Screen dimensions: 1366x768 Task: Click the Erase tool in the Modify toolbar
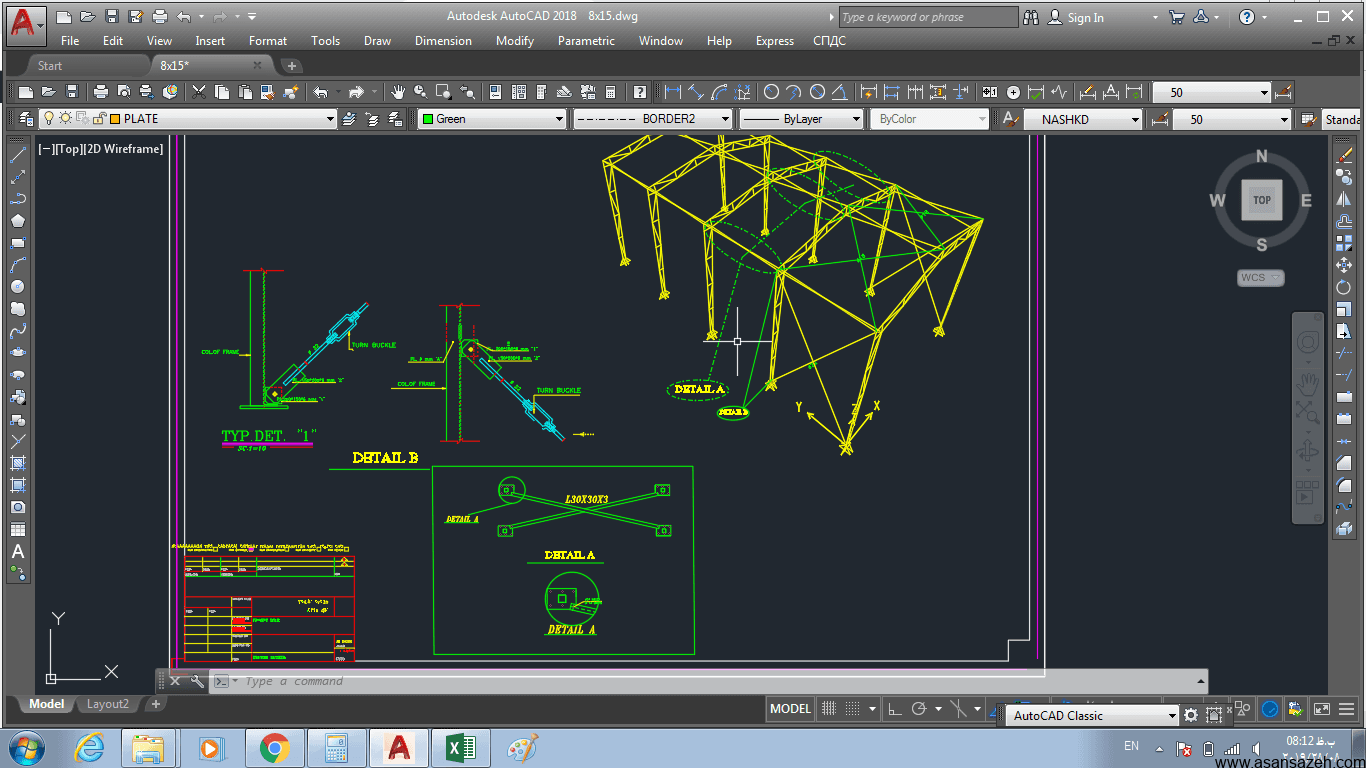pyautogui.click(x=1344, y=155)
